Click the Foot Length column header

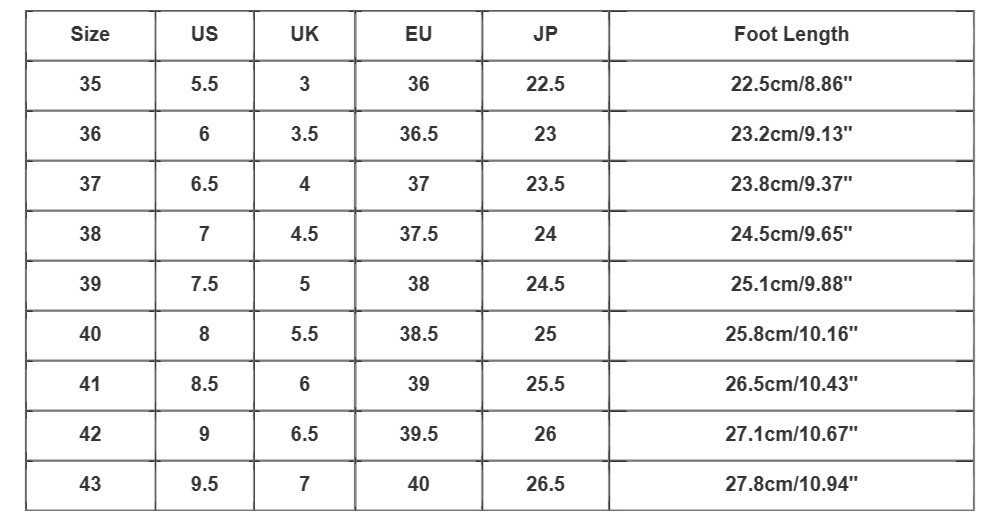coord(791,36)
